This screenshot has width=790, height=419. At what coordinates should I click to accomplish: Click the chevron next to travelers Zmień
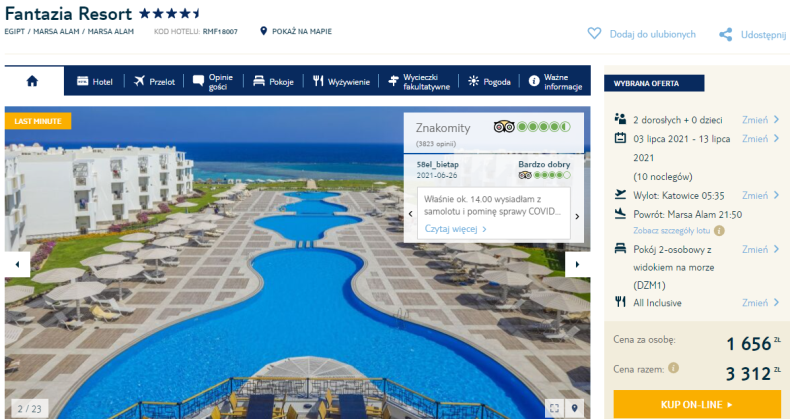coord(776,120)
